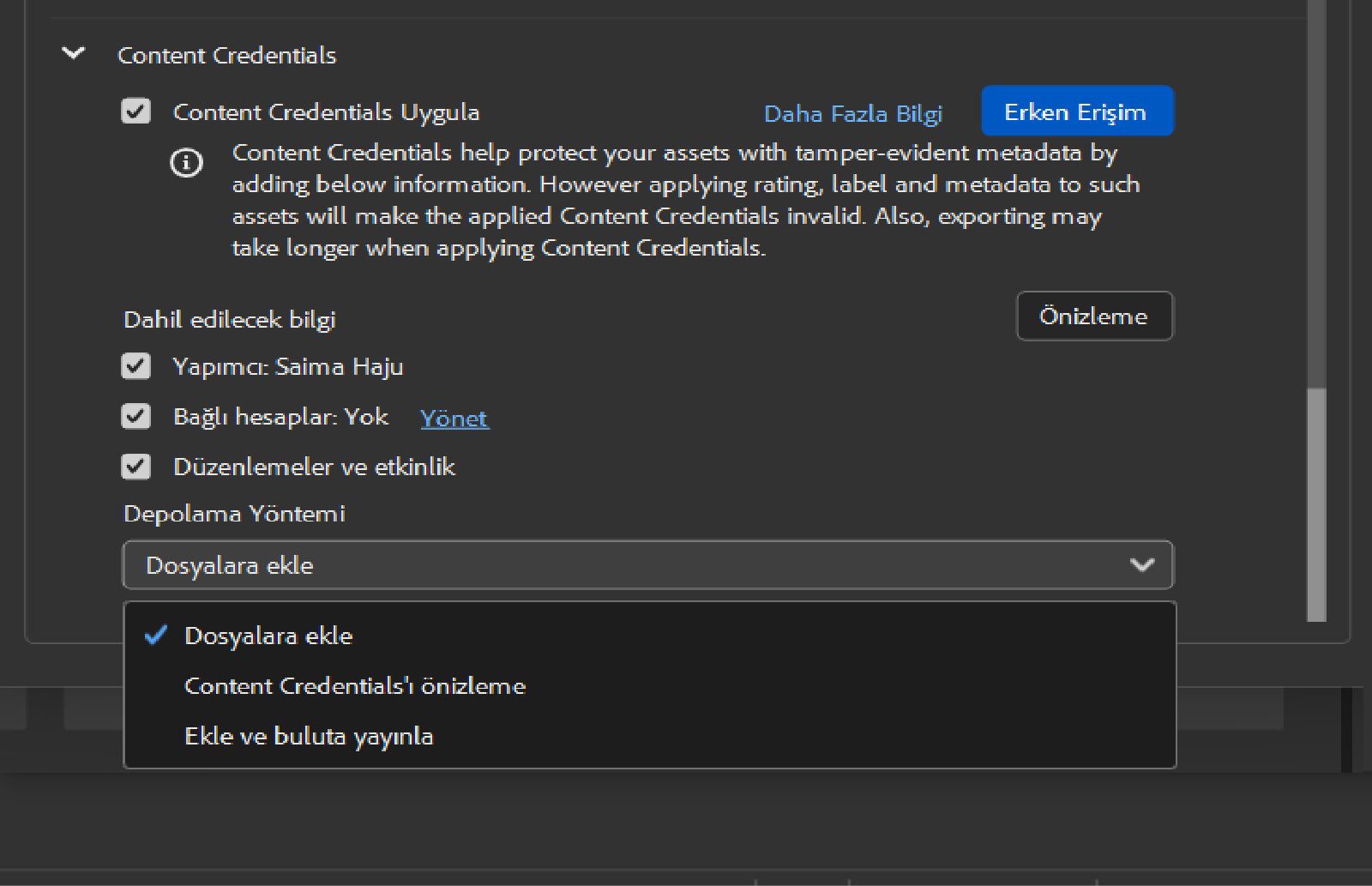1372x886 pixels.
Task: Choose Ekle ve buluta yayınla option
Action: (650, 736)
